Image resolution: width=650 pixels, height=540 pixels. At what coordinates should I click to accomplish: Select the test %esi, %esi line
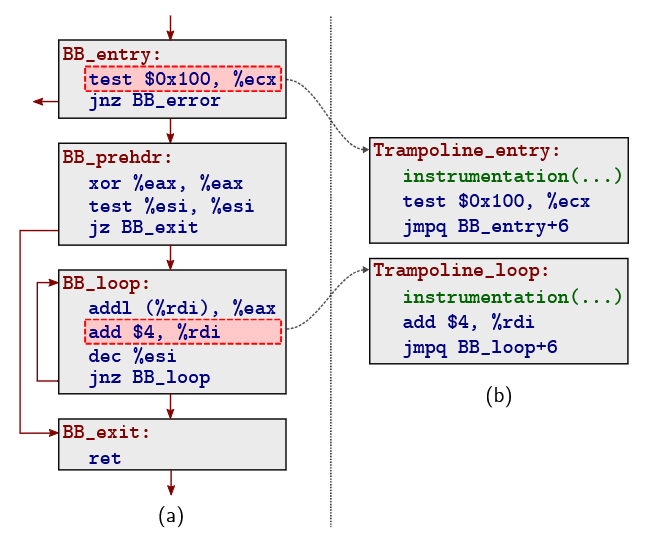point(171,206)
